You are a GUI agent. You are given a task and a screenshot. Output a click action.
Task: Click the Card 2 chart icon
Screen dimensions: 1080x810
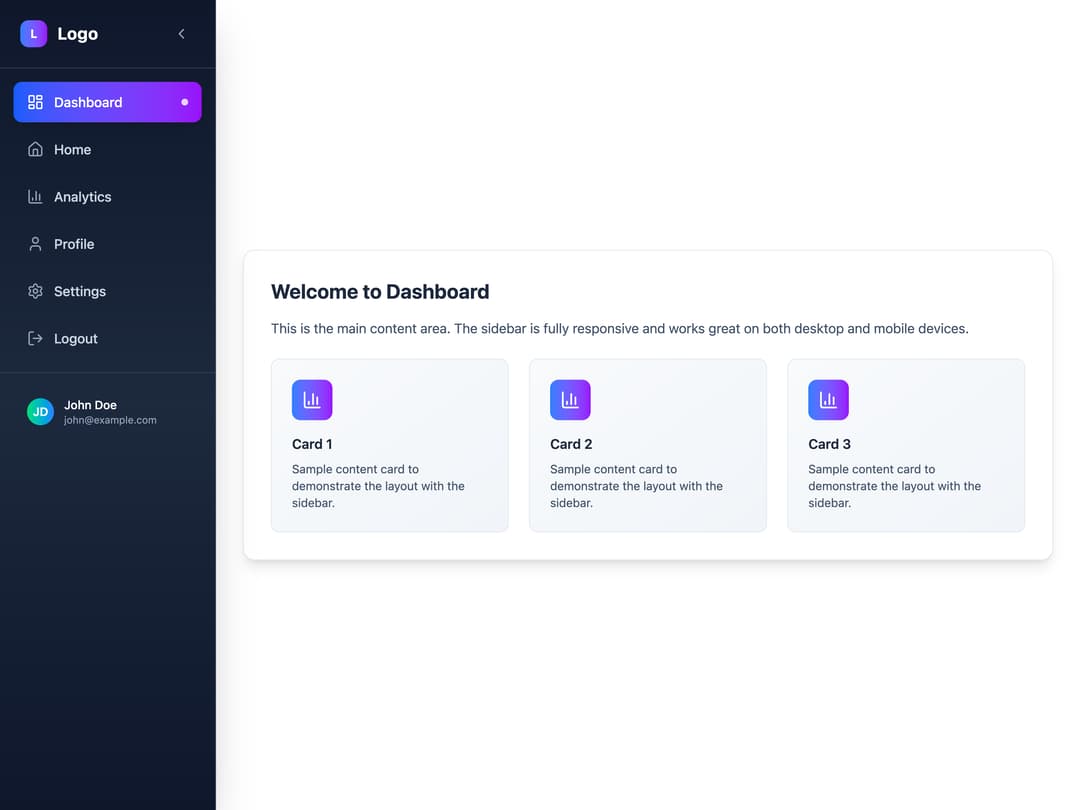pos(570,399)
